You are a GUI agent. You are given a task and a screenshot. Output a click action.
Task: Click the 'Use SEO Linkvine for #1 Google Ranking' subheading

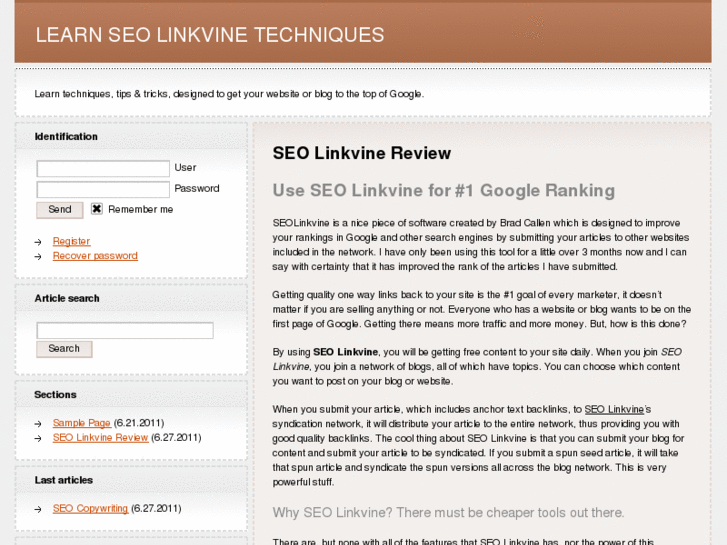click(444, 190)
